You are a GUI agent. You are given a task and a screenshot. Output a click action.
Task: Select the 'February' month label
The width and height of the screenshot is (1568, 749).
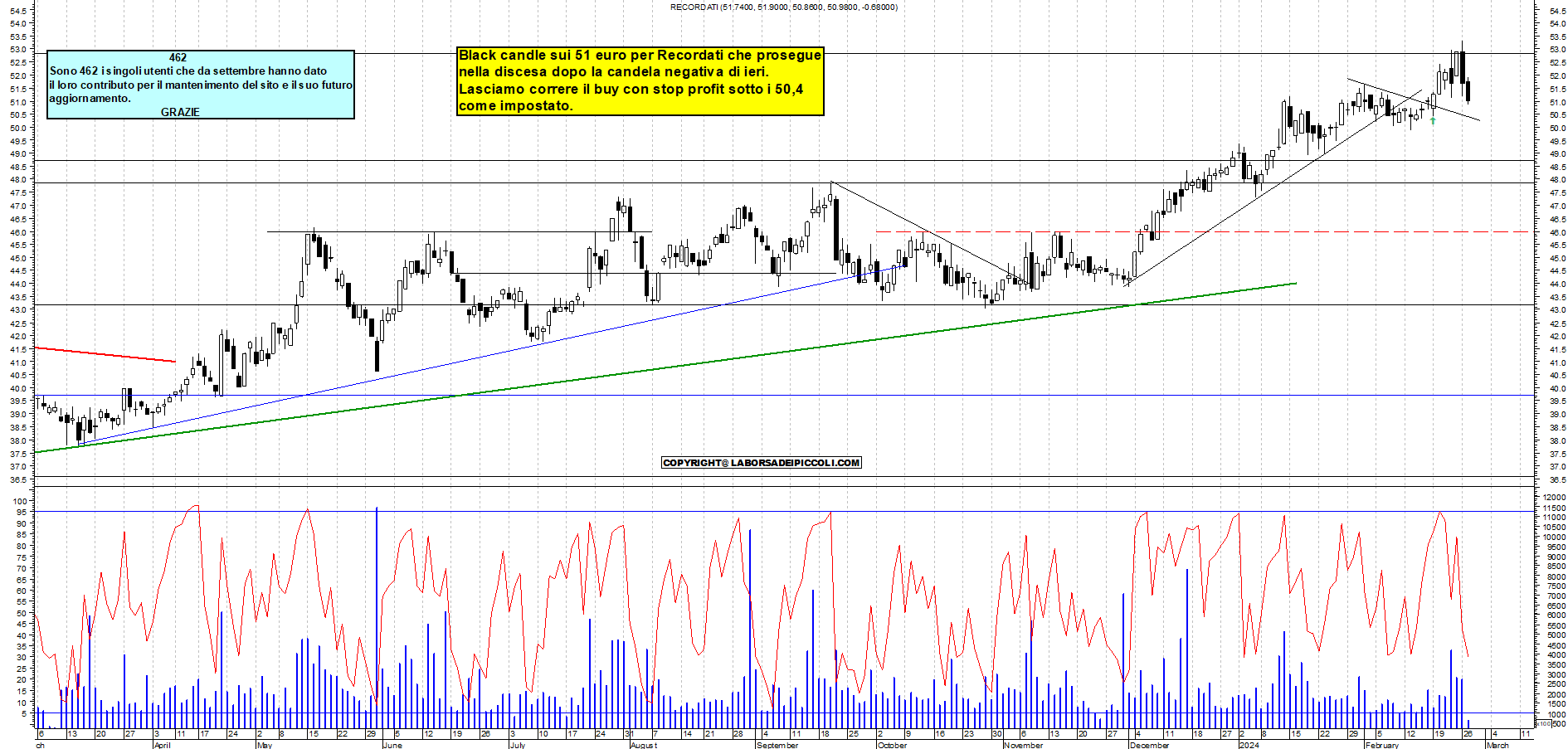pos(1382,745)
